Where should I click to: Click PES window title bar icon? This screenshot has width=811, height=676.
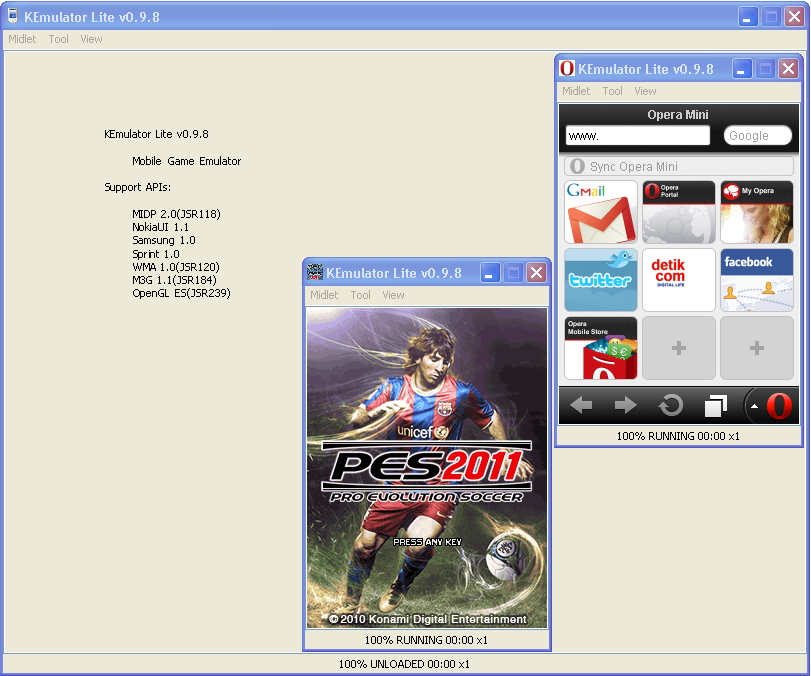point(314,272)
